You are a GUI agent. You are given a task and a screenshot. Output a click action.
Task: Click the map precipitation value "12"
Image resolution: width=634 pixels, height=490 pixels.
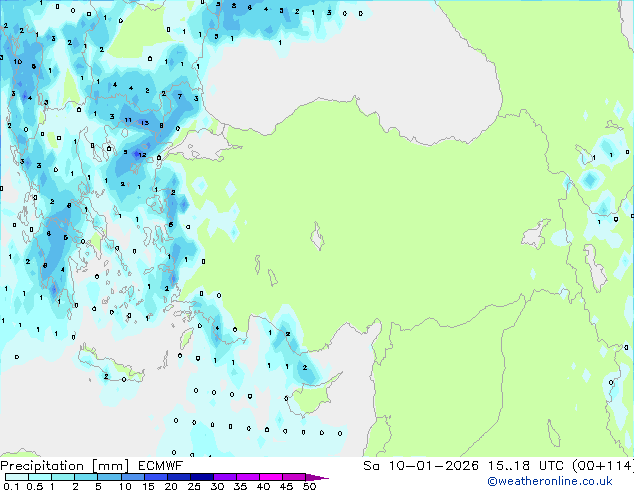pos(142,155)
